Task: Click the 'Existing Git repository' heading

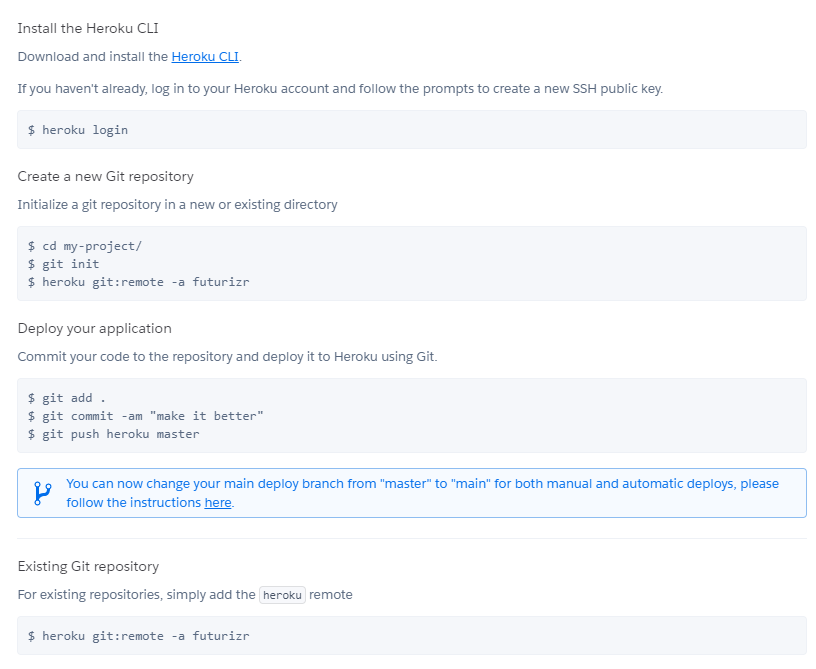Action: tap(88, 566)
